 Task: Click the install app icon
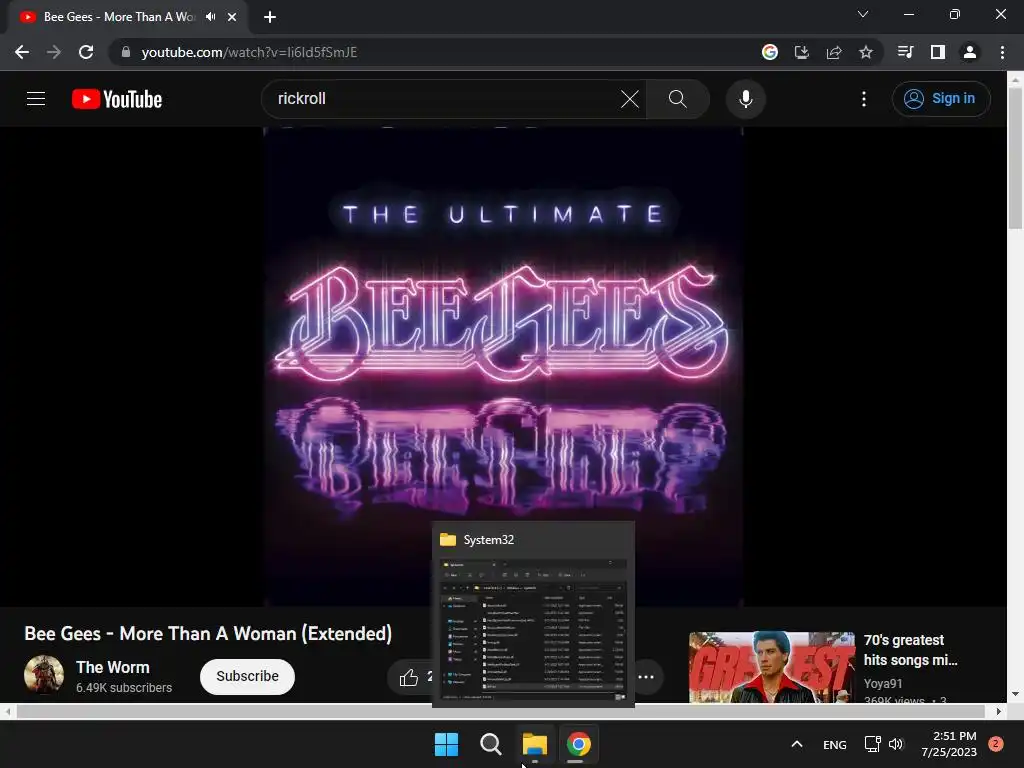pos(802,52)
